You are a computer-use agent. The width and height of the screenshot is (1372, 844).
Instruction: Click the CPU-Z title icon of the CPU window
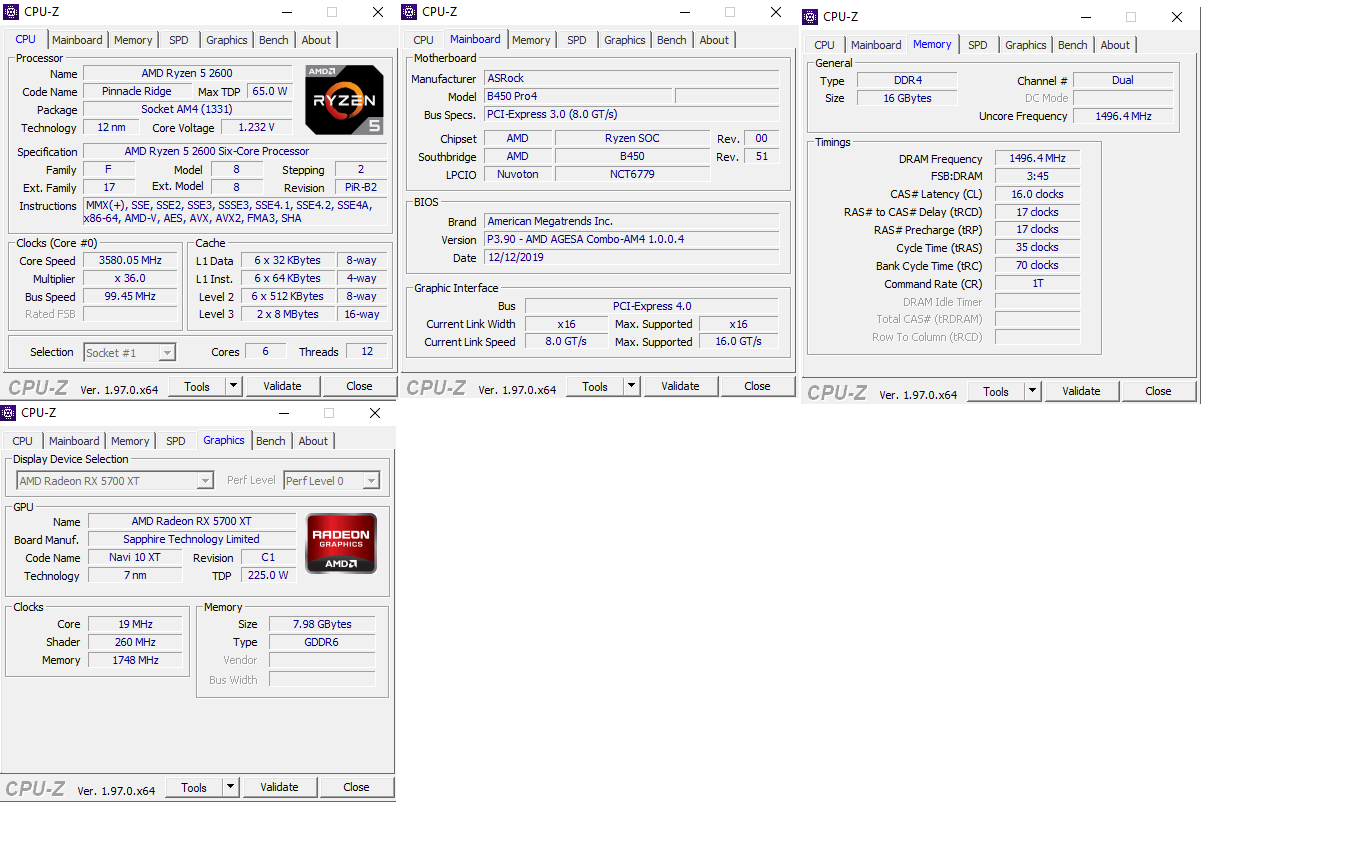(x=11, y=12)
